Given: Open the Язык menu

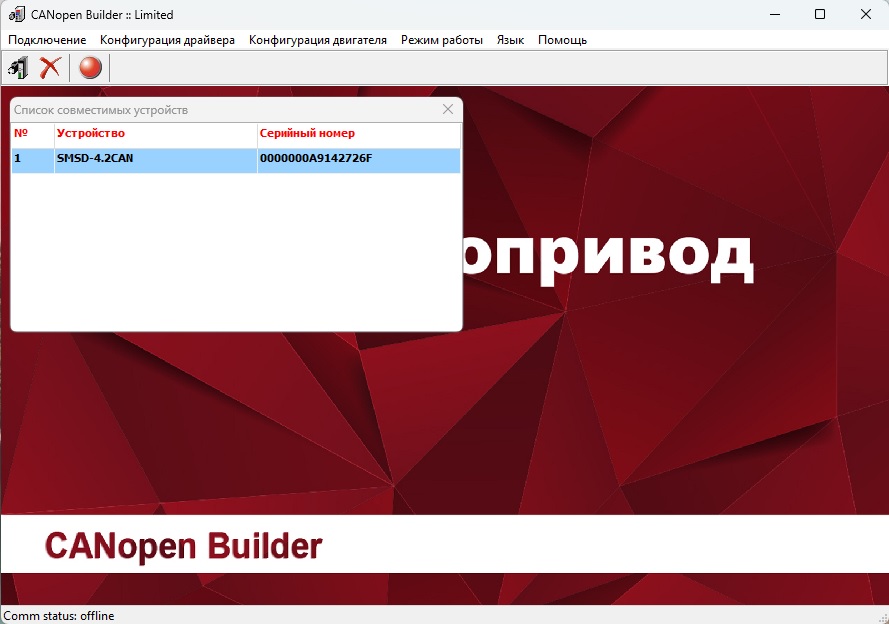Looking at the screenshot, I should 510,40.
